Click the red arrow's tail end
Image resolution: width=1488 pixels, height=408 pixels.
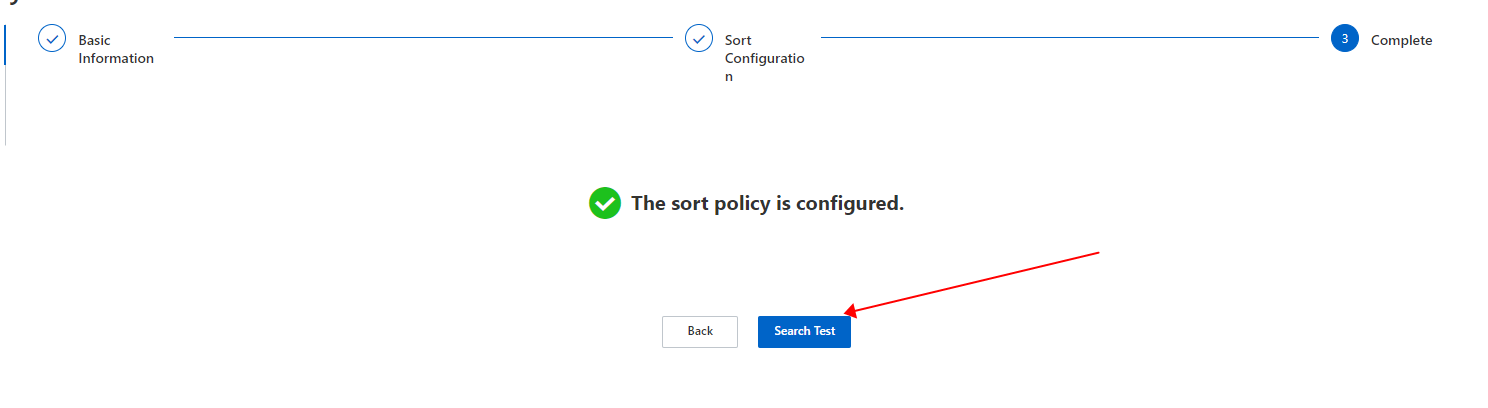tap(1098, 253)
